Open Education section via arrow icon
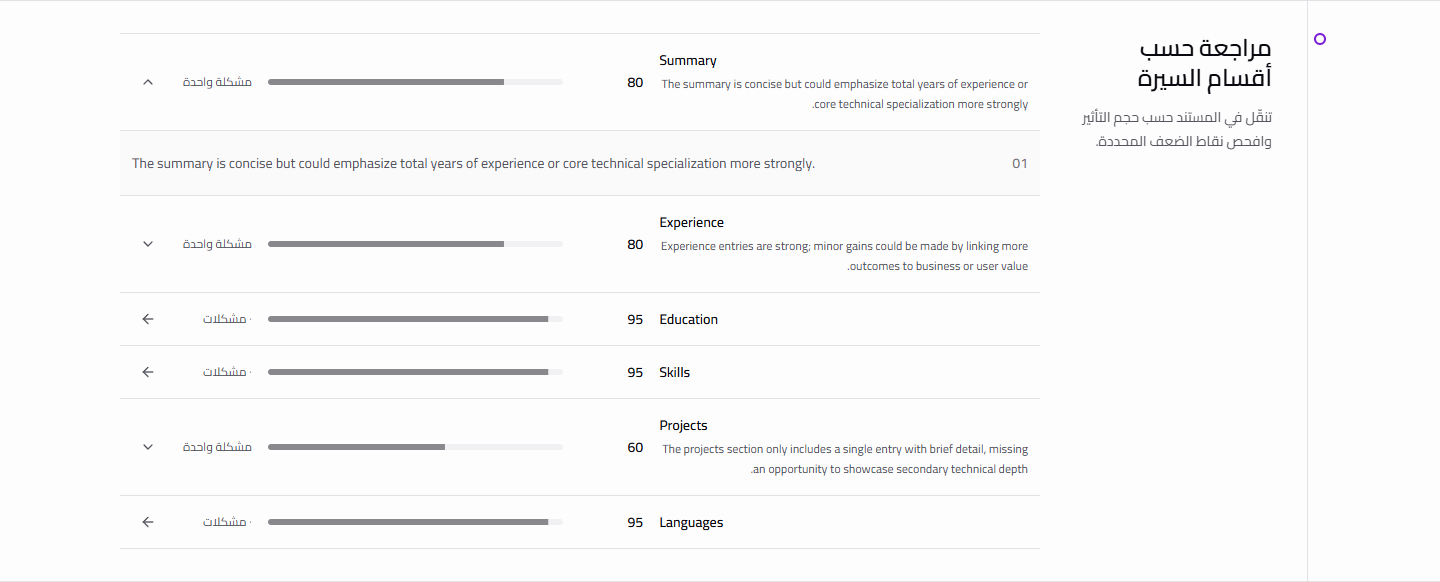1440x582 pixels. coord(148,319)
